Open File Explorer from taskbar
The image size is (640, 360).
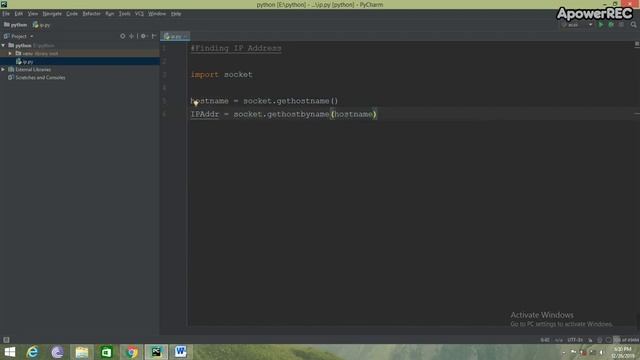82,352
